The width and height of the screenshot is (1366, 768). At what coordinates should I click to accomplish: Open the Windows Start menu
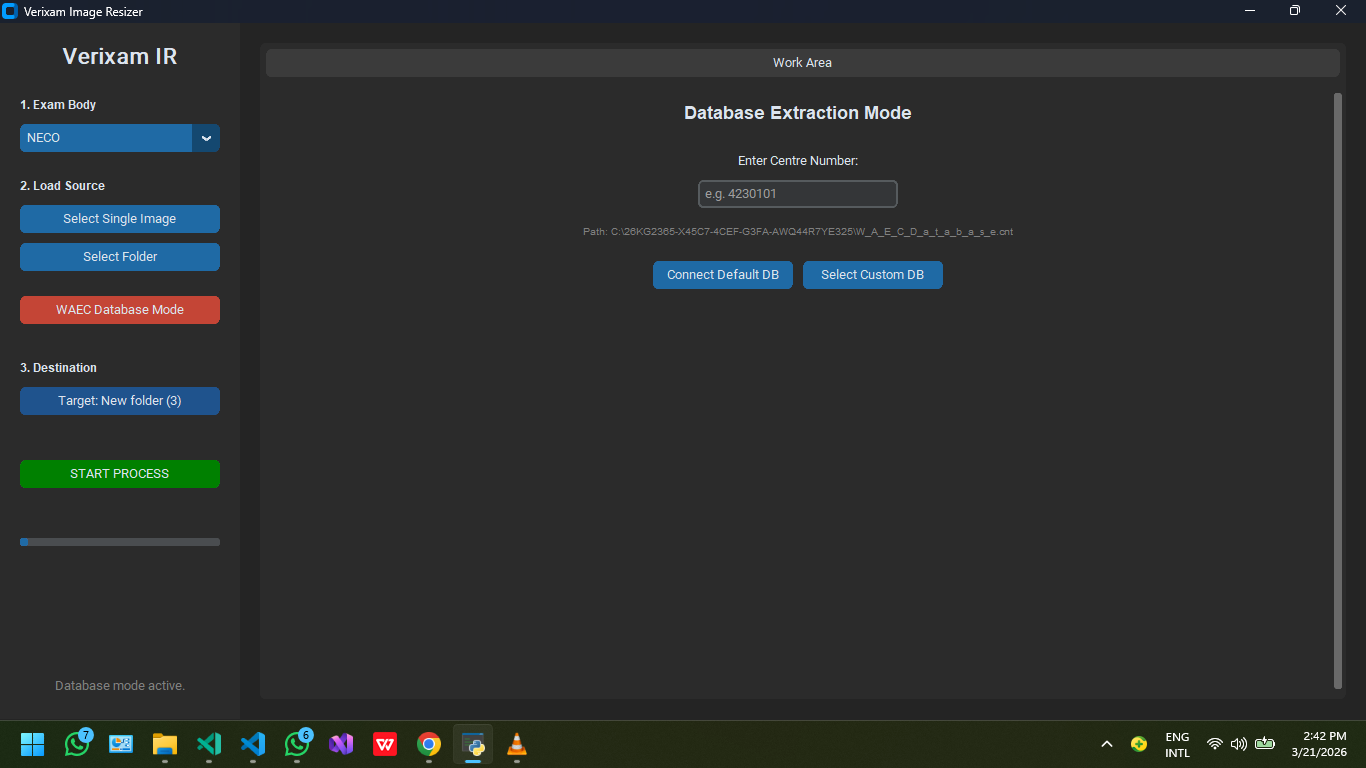click(x=33, y=744)
